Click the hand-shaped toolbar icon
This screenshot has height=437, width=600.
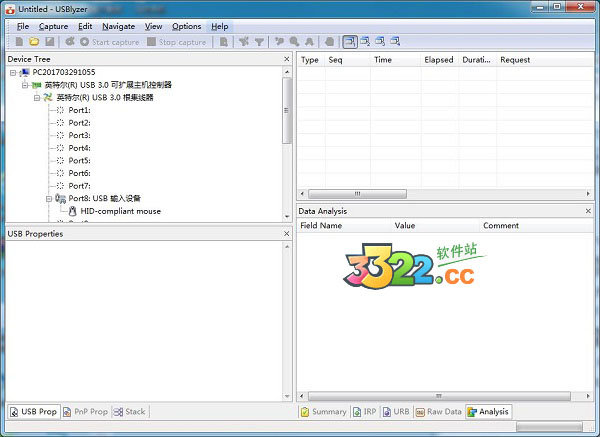point(329,42)
